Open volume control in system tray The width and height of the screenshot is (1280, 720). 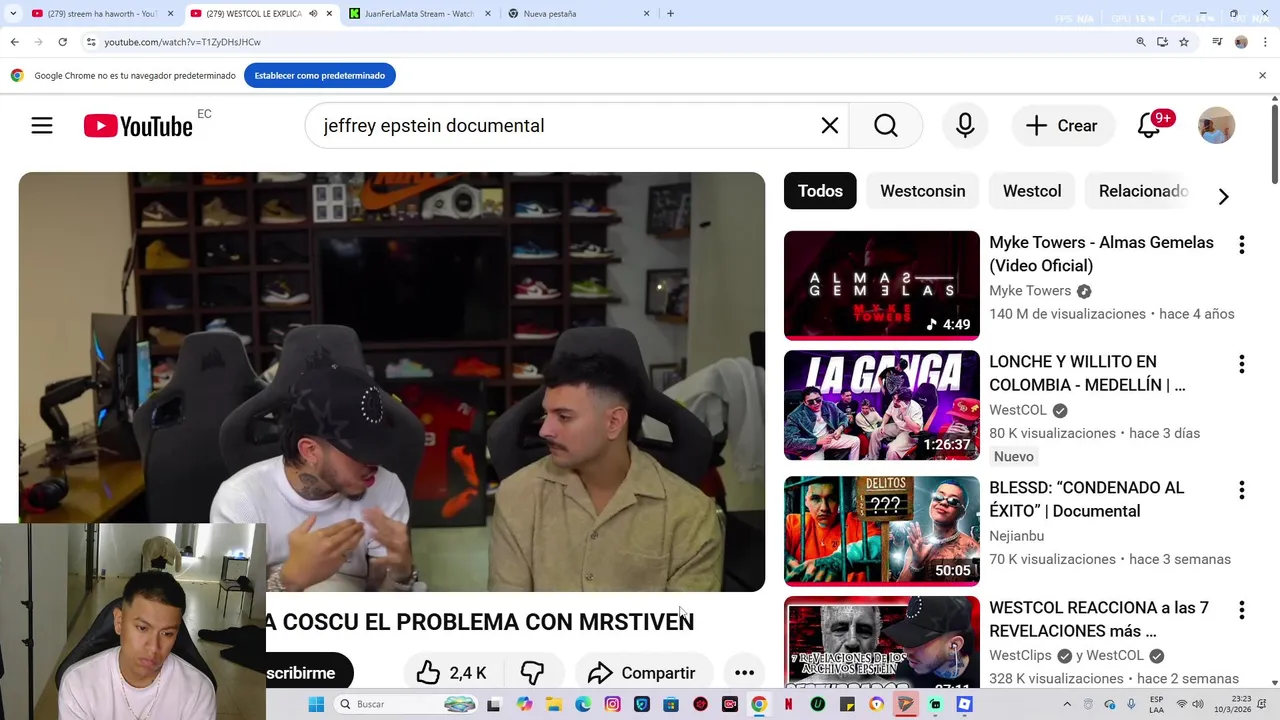coord(1200,704)
